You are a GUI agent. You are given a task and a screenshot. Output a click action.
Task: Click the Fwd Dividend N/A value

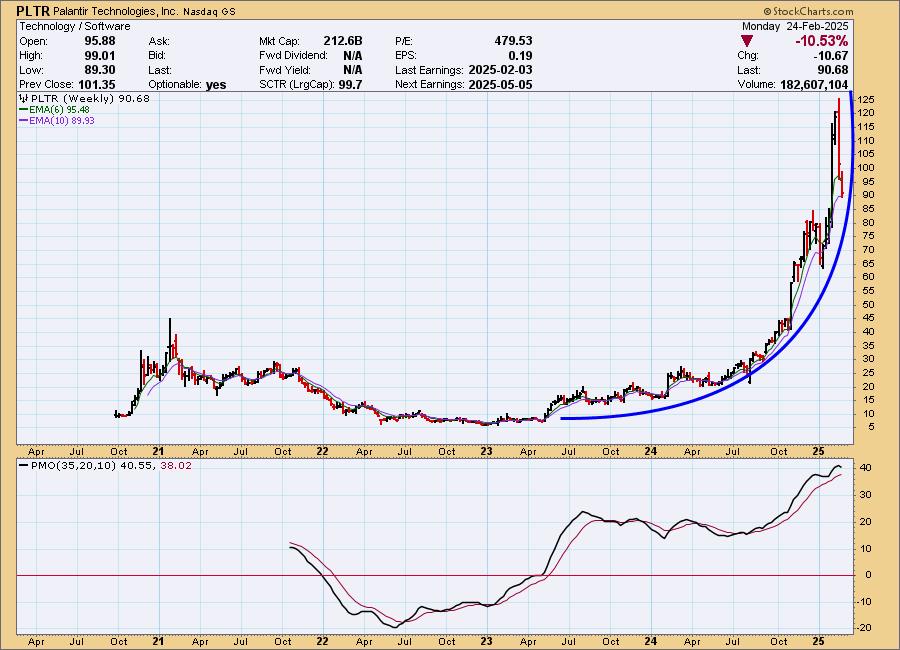[x=352, y=56]
